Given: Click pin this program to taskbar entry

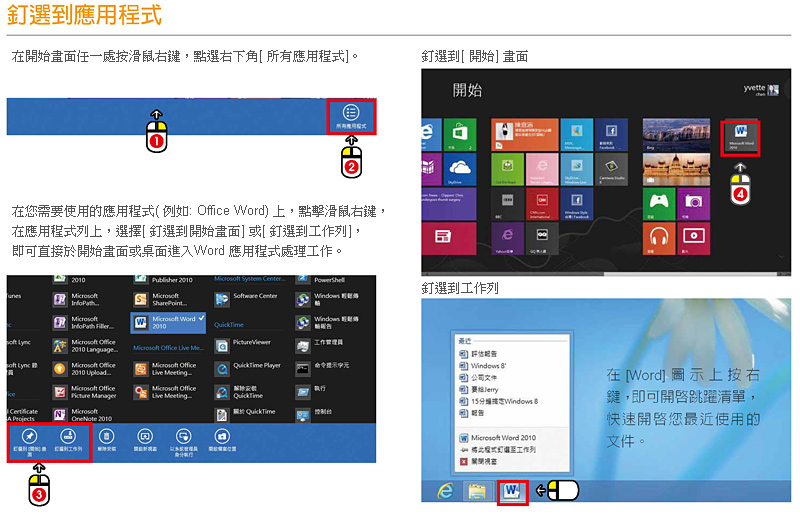Looking at the screenshot, I should coord(497,449).
